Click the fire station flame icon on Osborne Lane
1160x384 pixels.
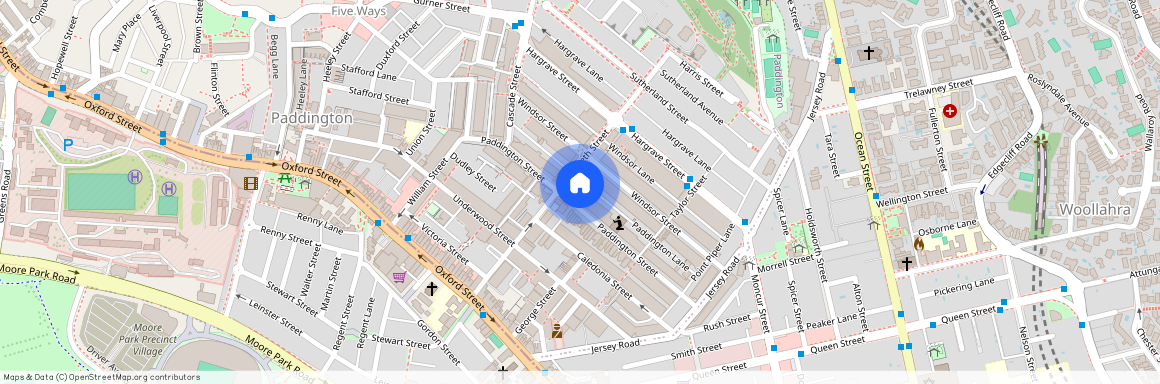[x=919, y=243]
